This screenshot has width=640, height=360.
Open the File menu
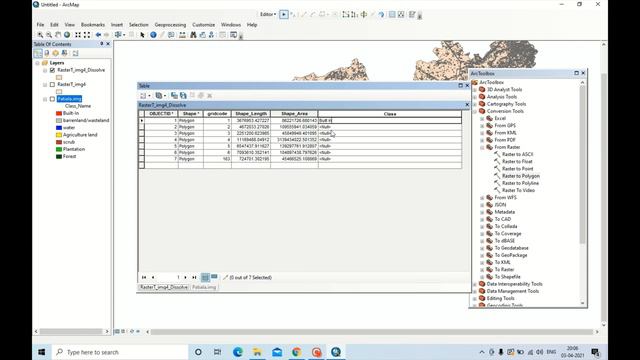coord(40,25)
